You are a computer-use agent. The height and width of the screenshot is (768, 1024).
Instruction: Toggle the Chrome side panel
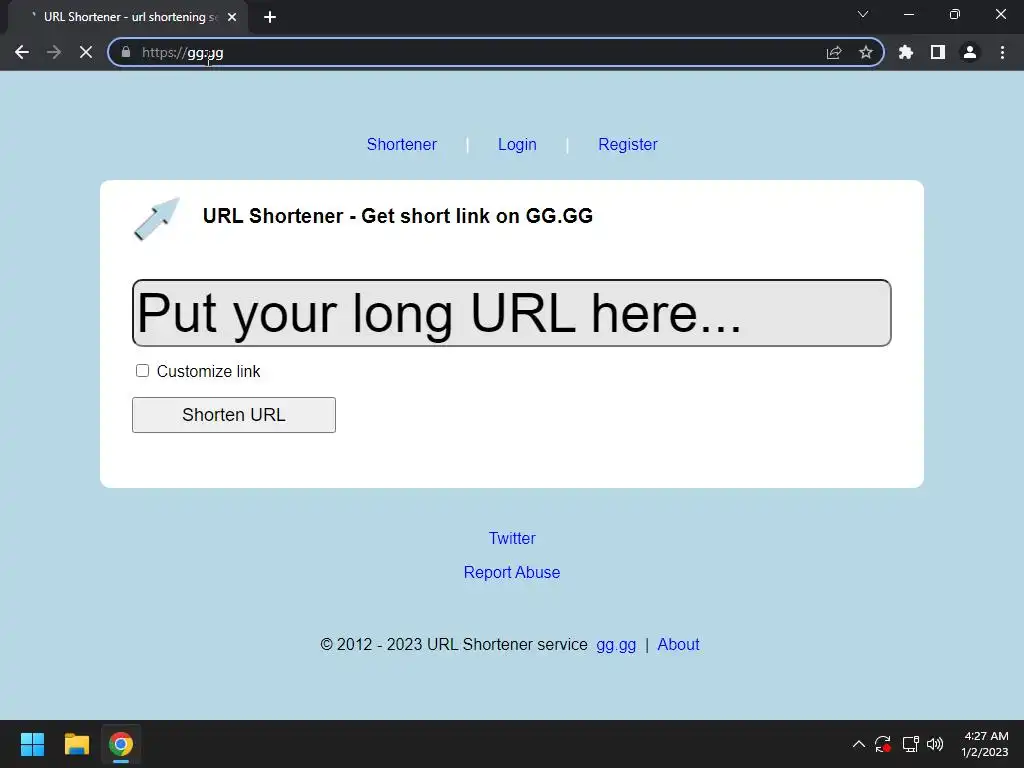tap(938, 52)
